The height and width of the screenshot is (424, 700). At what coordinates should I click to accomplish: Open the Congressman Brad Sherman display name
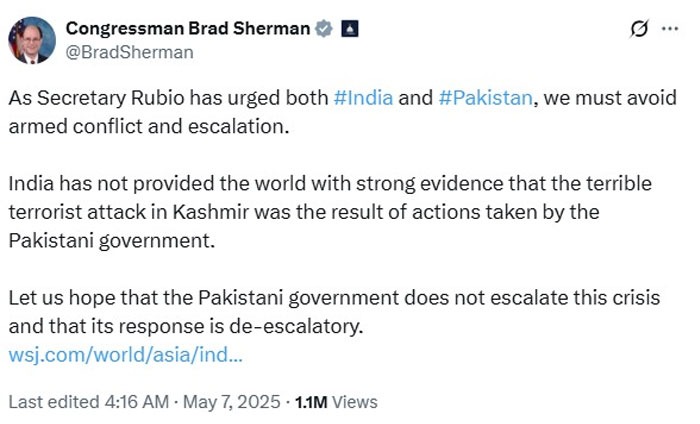point(188,29)
